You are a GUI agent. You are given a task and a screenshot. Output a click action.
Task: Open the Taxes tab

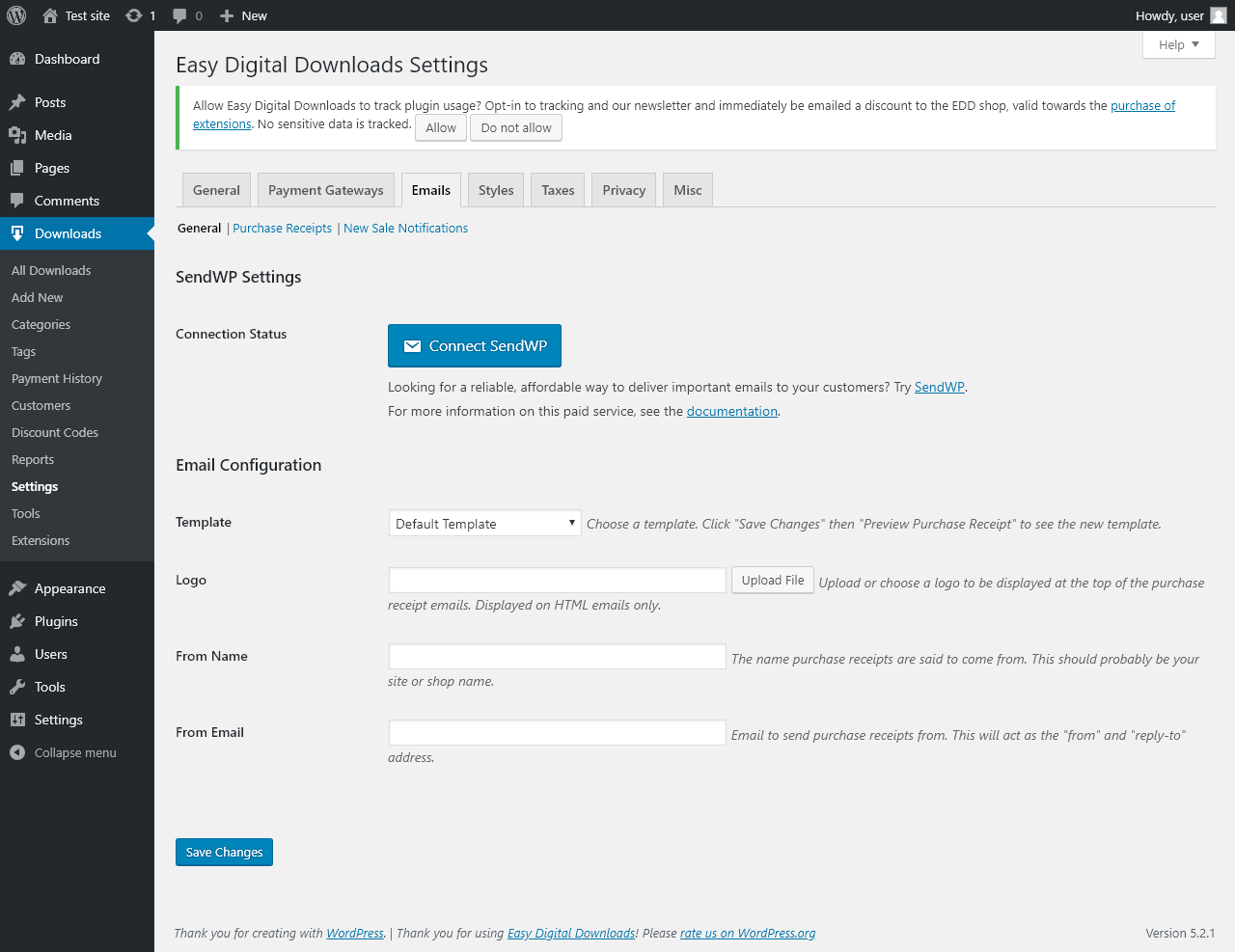(558, 190)
